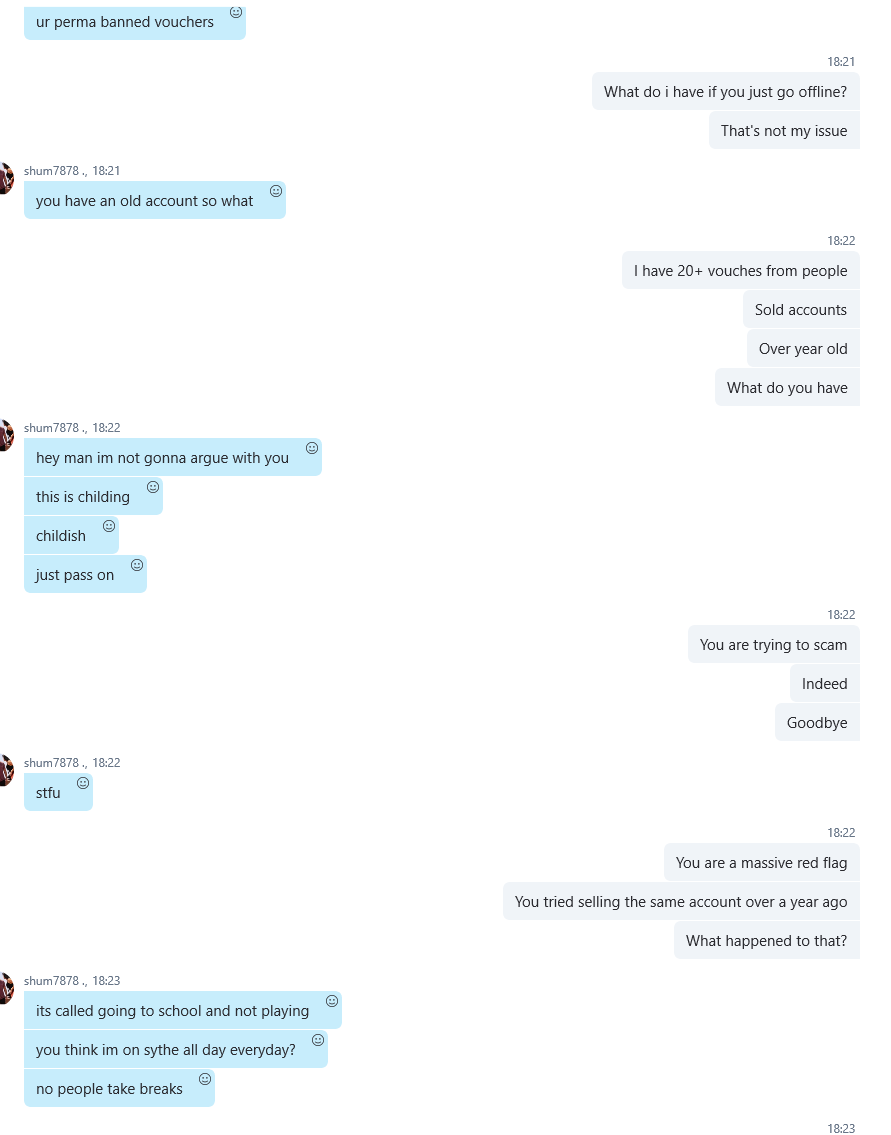
Task: Select 'That's not my issue' message
Action: [x=784, y=130]
